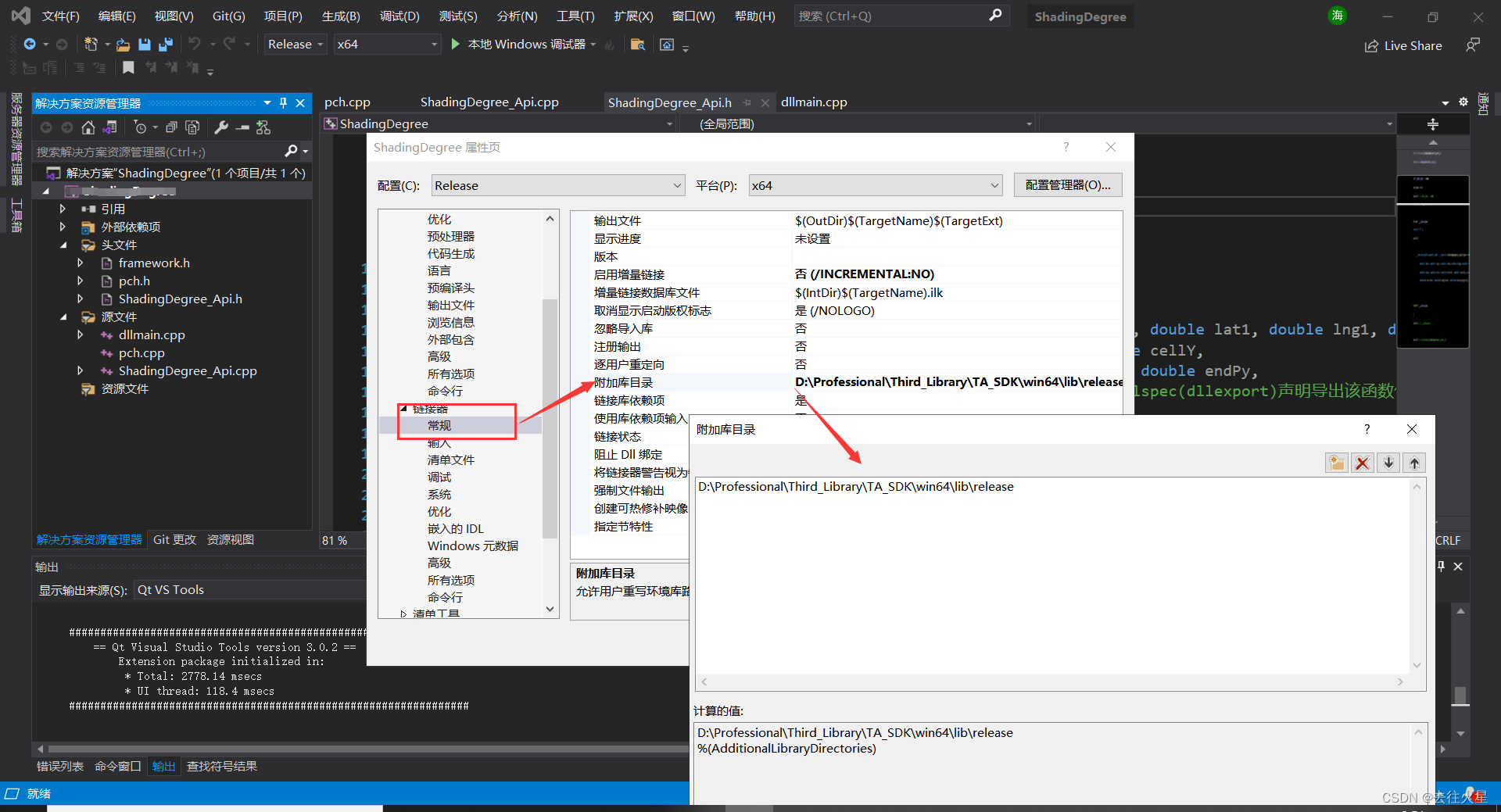Image resolution: width=1501 pixels, height=812 pixels.
Task: Open the 平台(P) x64 combo box
Action: [876, 186]
